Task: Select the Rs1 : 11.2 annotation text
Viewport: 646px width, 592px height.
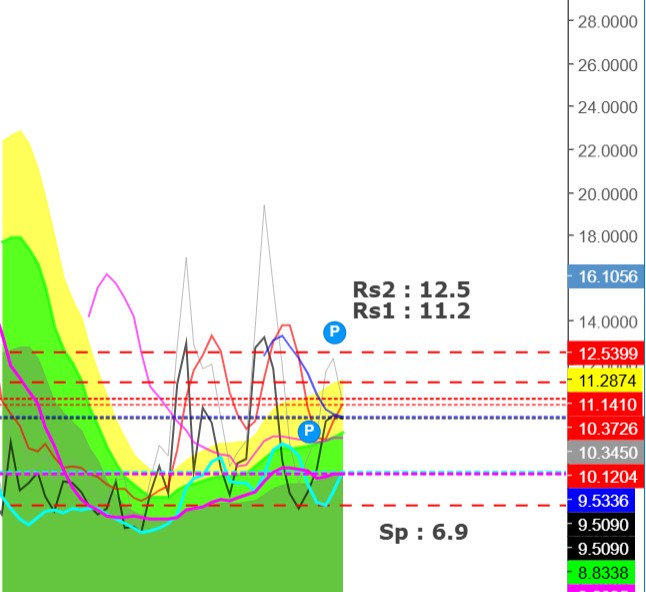Action: (x=411, y=310)
